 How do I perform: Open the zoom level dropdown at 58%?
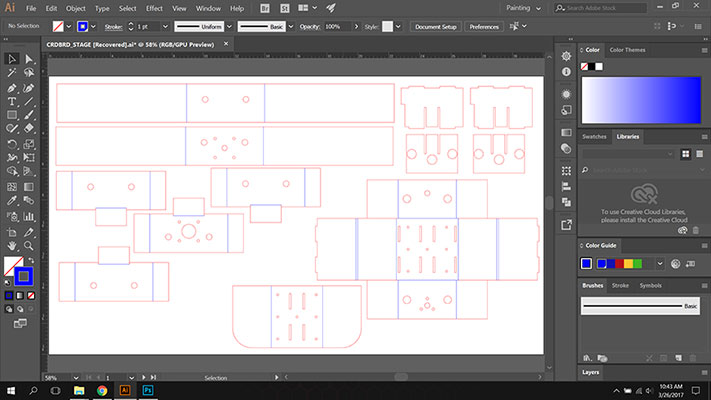pos(76,377)
